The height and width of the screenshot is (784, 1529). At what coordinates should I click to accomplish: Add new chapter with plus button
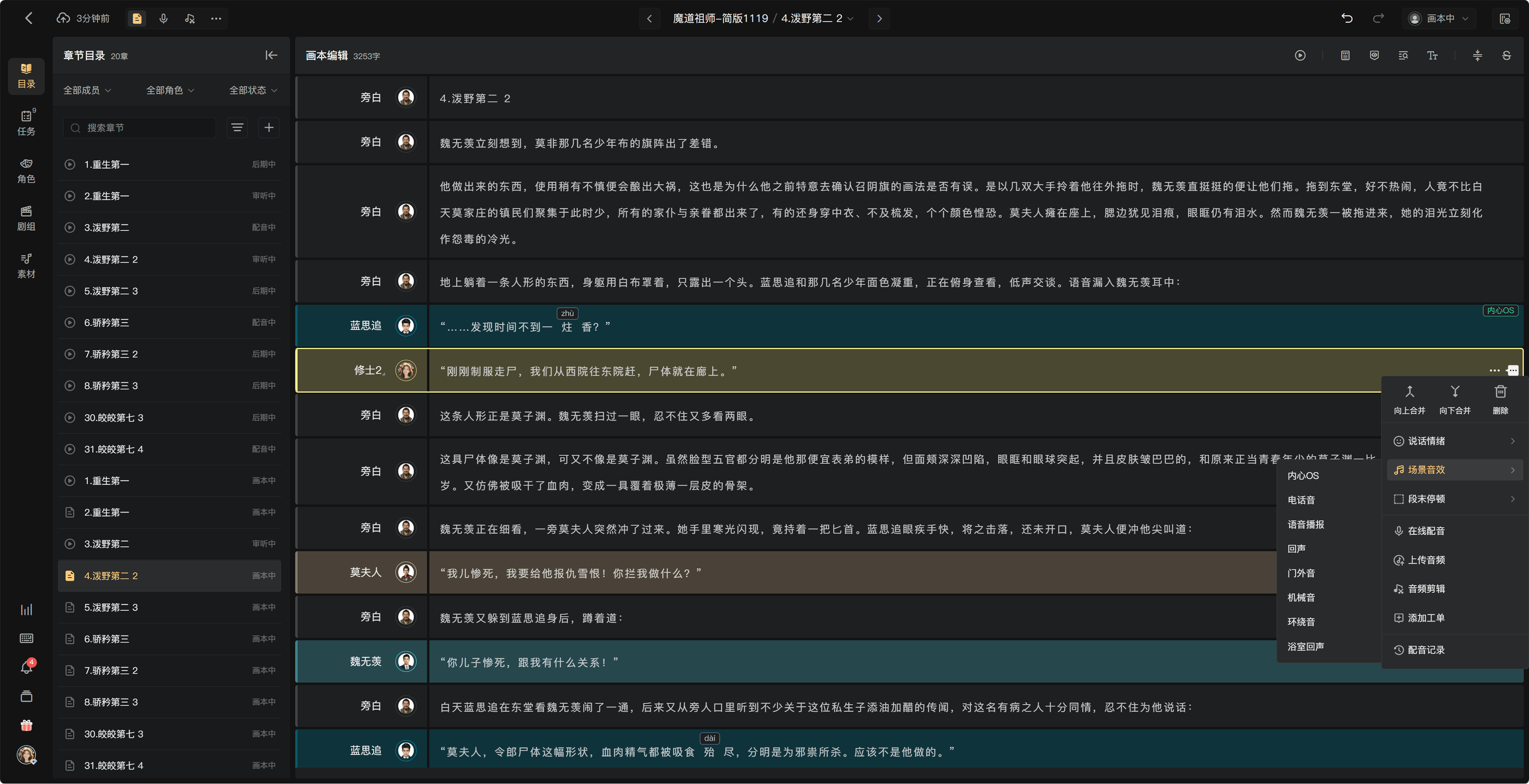point(269,127)
